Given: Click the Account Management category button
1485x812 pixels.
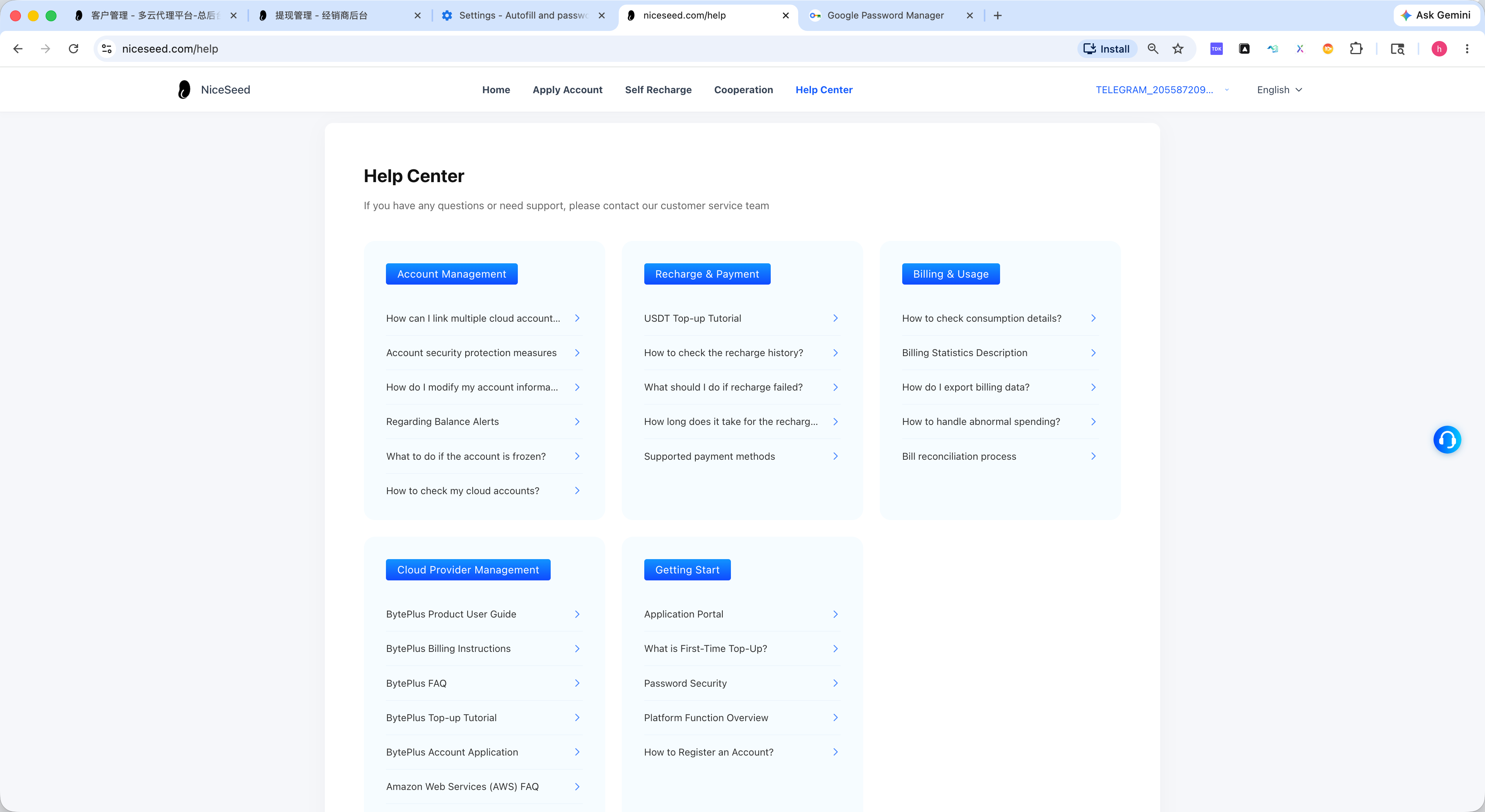Looking at the screenshot, I should point(451,274).
